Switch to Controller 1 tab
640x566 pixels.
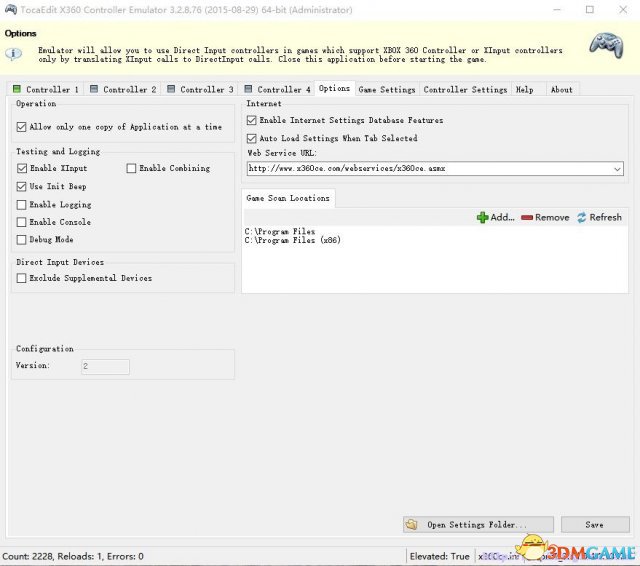pyautogui.click(x=45, y=89)
